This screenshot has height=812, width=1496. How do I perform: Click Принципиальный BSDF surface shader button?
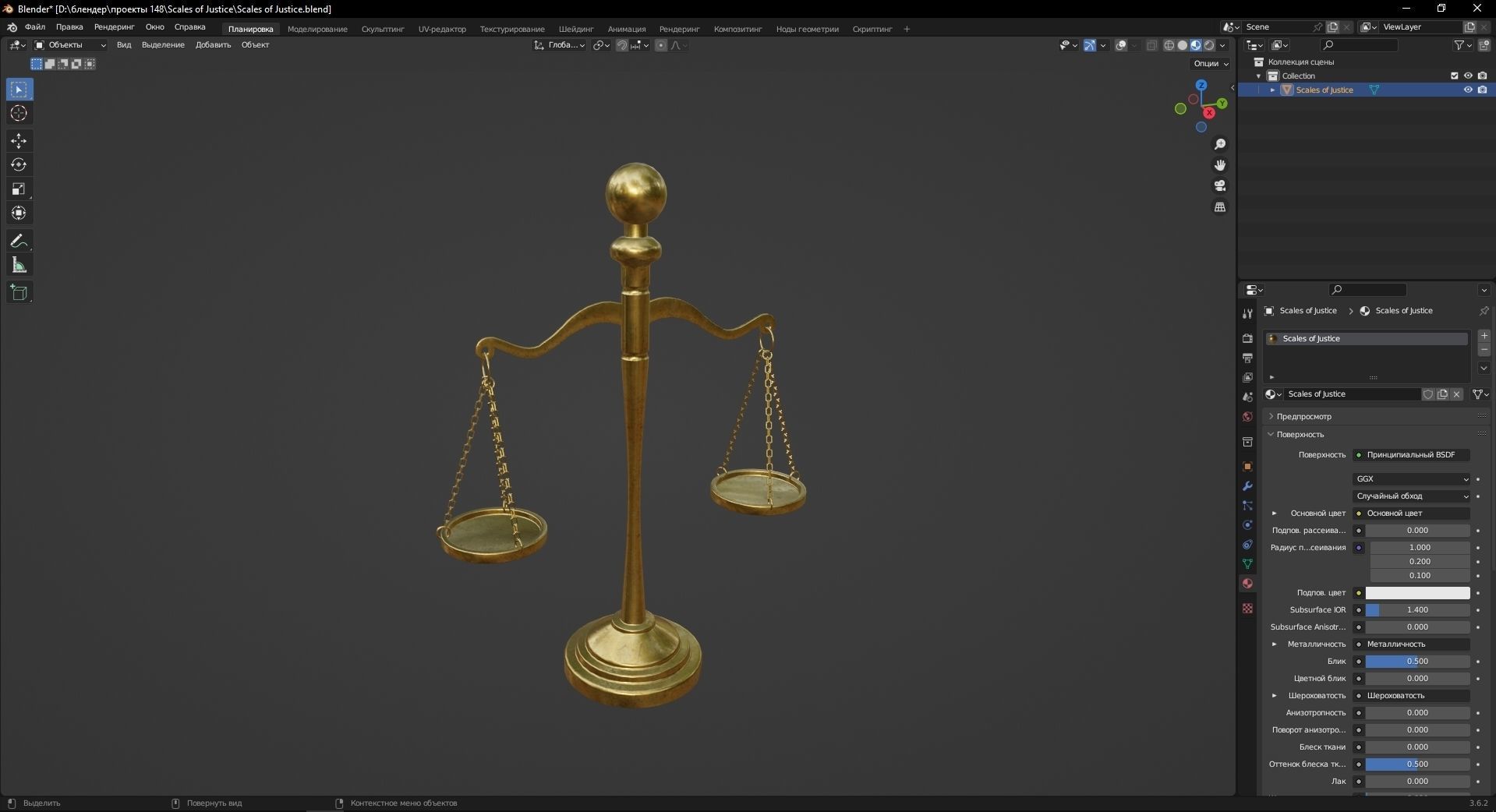click(1412, 455)
